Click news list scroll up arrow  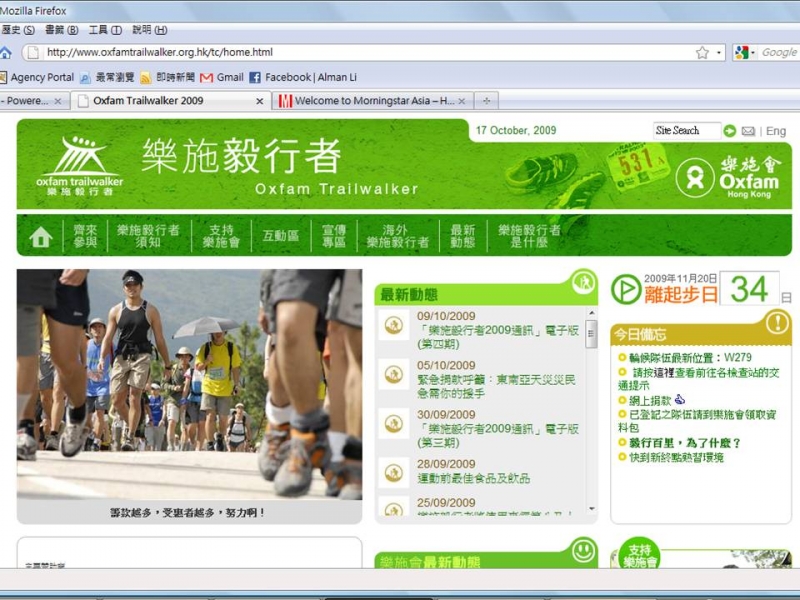[x=591, y=312]
